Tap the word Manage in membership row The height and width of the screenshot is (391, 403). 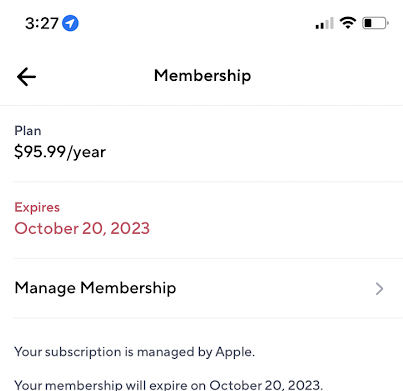click(x=45, y=288)
